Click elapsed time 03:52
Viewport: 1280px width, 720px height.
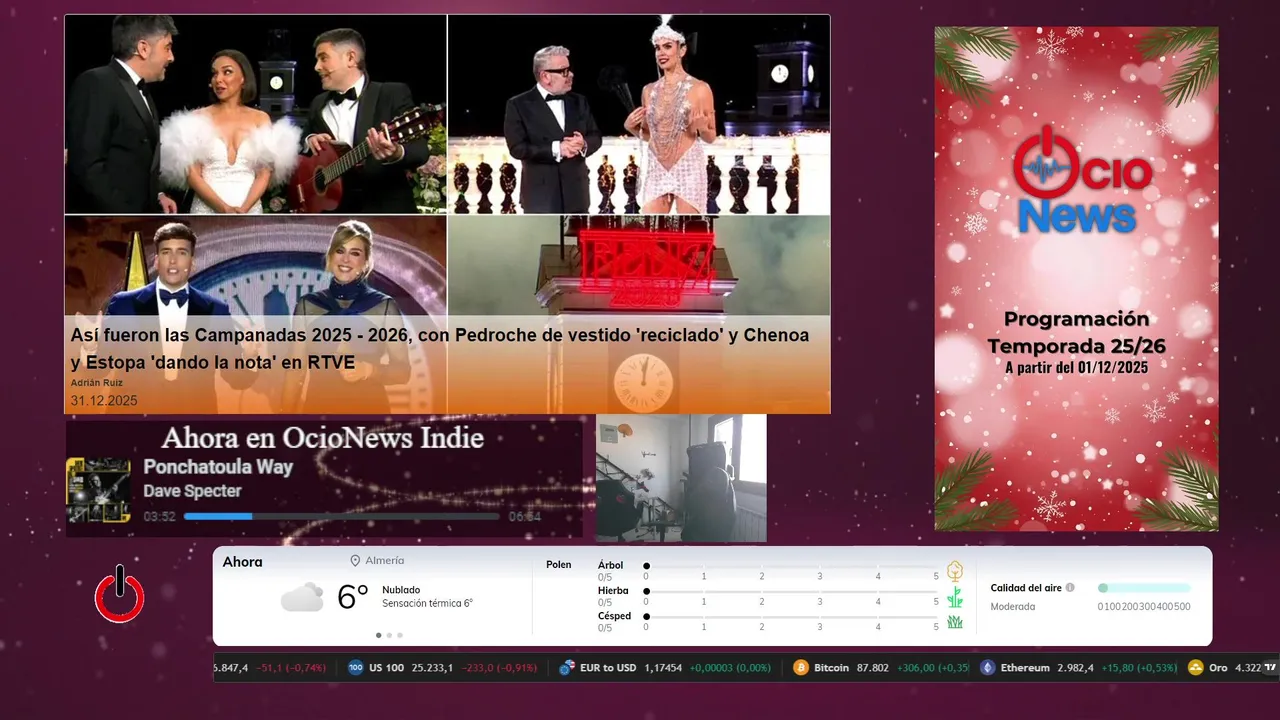click(x=159, y=516)
